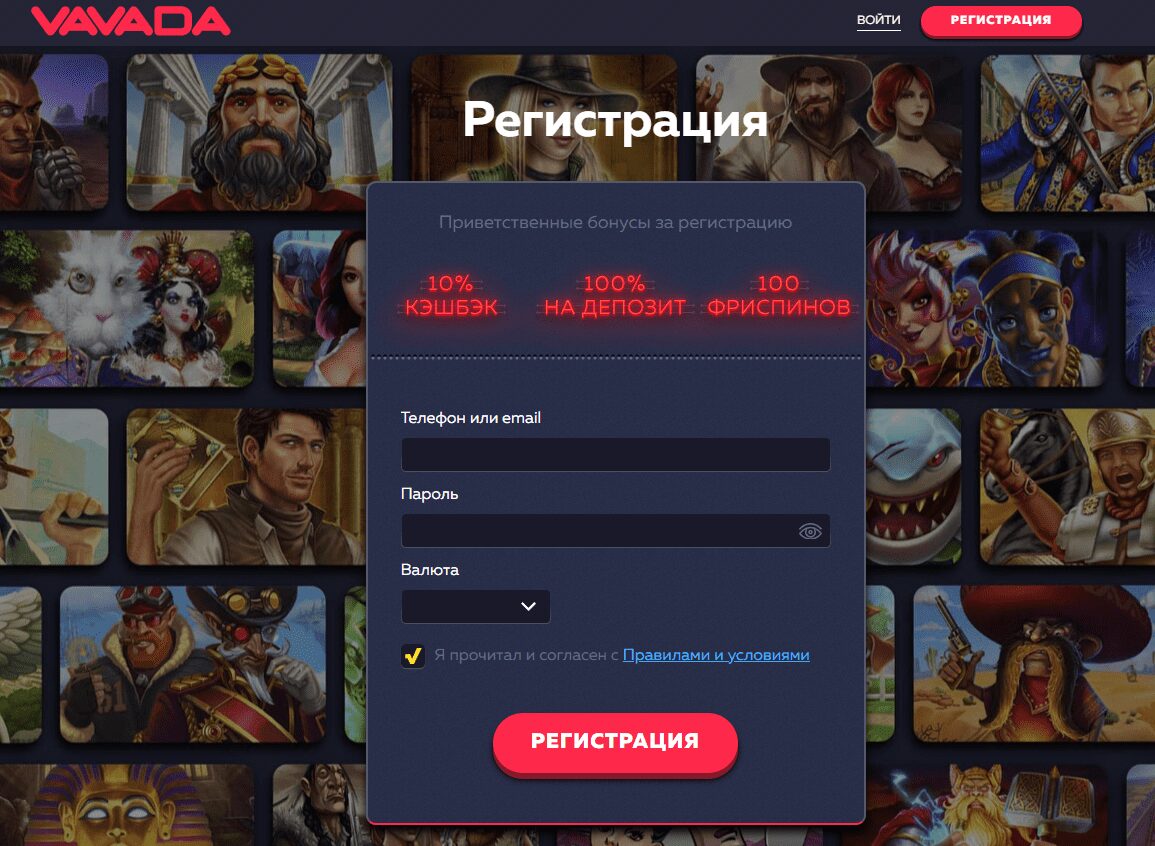
Task: Open the pharaoh mask game thumbnail
Action: coord(127,805)
